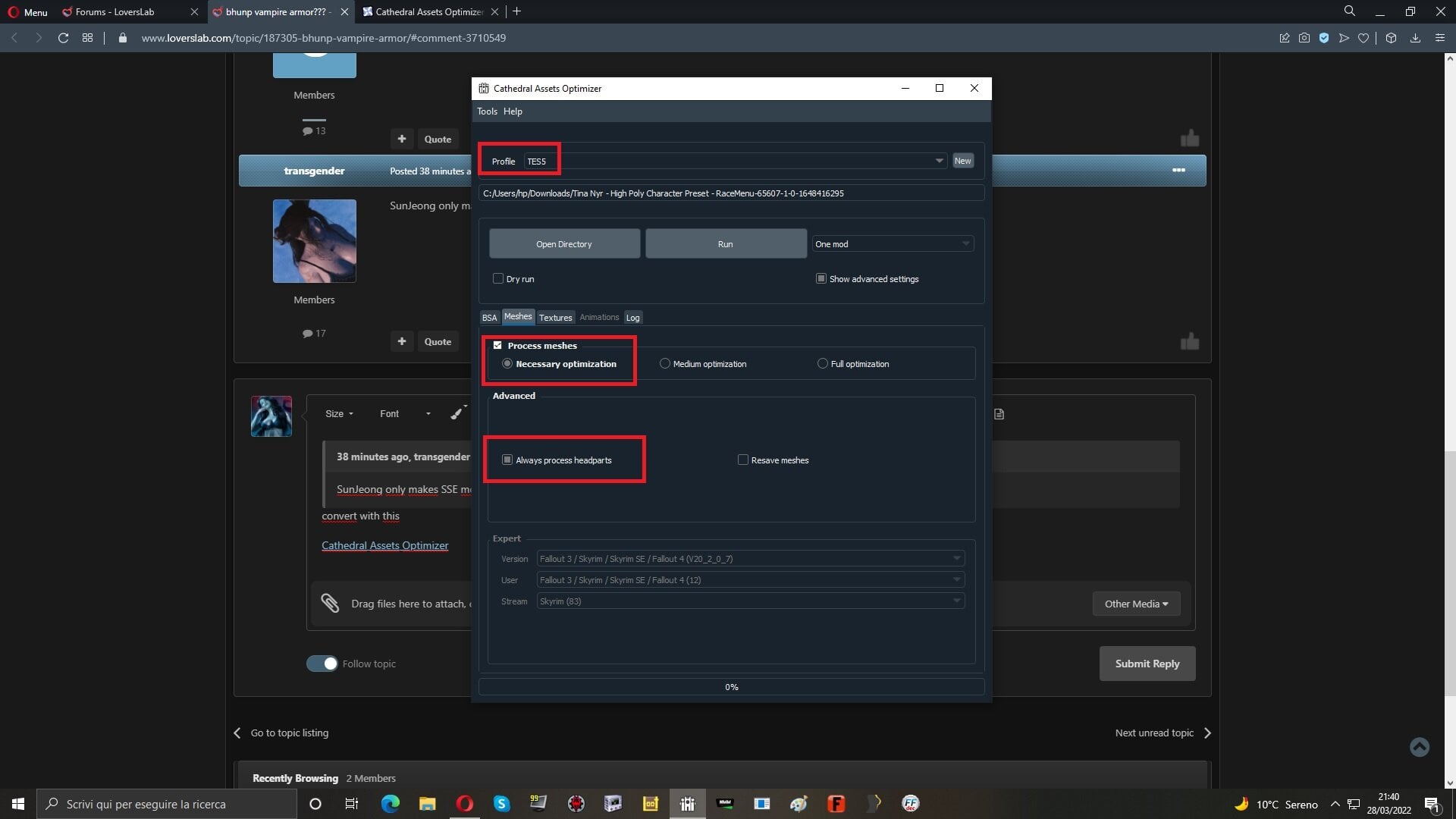Toggle Always process headparts checkbox

point(507,460)
